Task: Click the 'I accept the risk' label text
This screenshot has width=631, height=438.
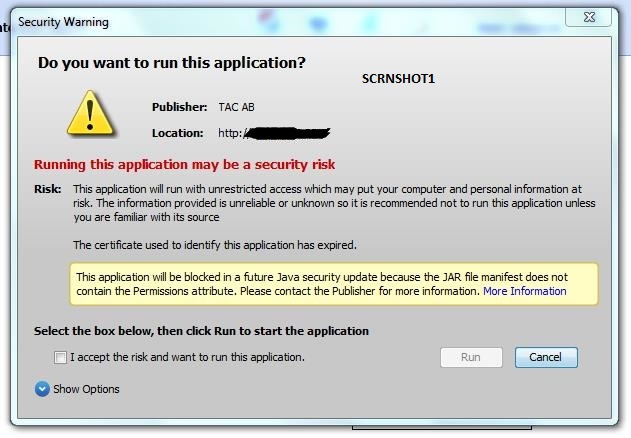Action: (x=188, y=357)
